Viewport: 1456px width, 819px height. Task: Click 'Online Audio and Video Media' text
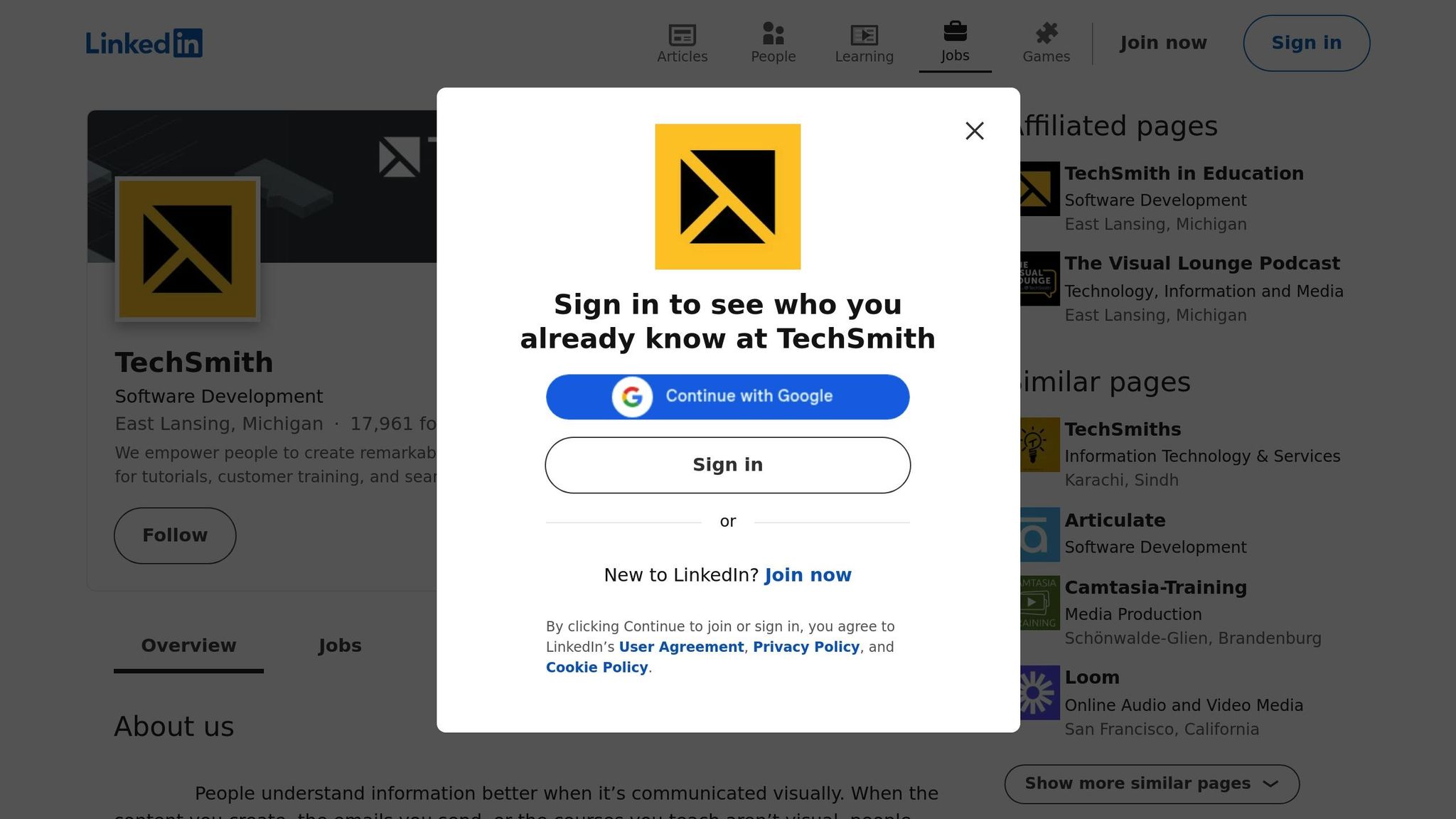[x=1184, y=705]
